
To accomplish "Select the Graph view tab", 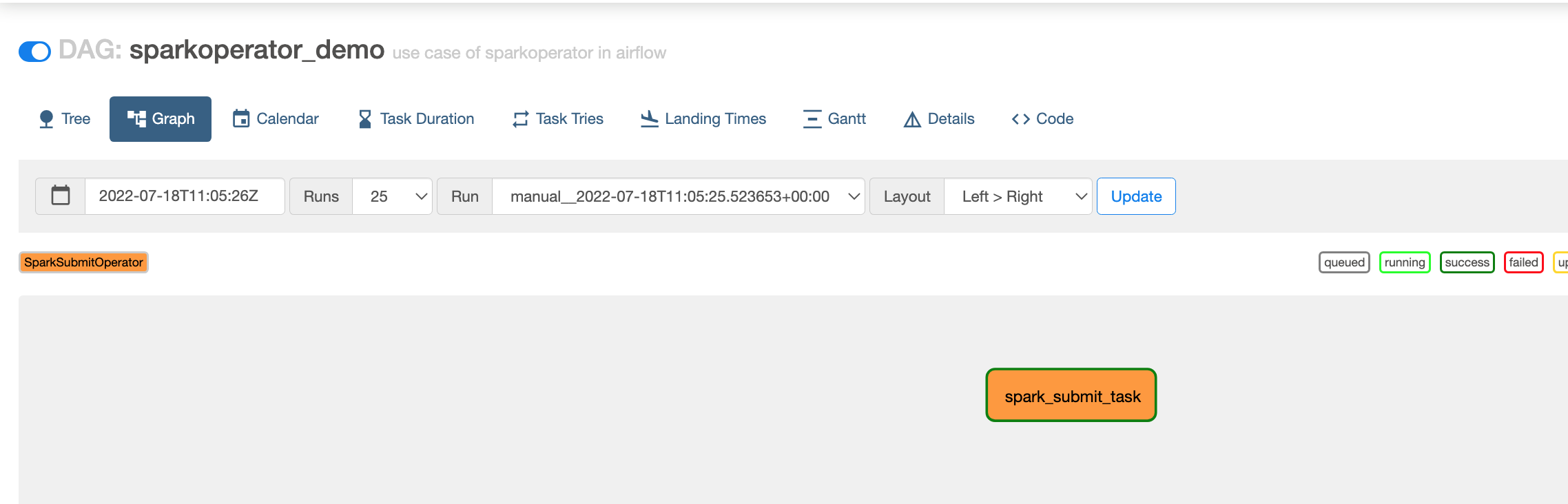I will click(x=161, y=119).
